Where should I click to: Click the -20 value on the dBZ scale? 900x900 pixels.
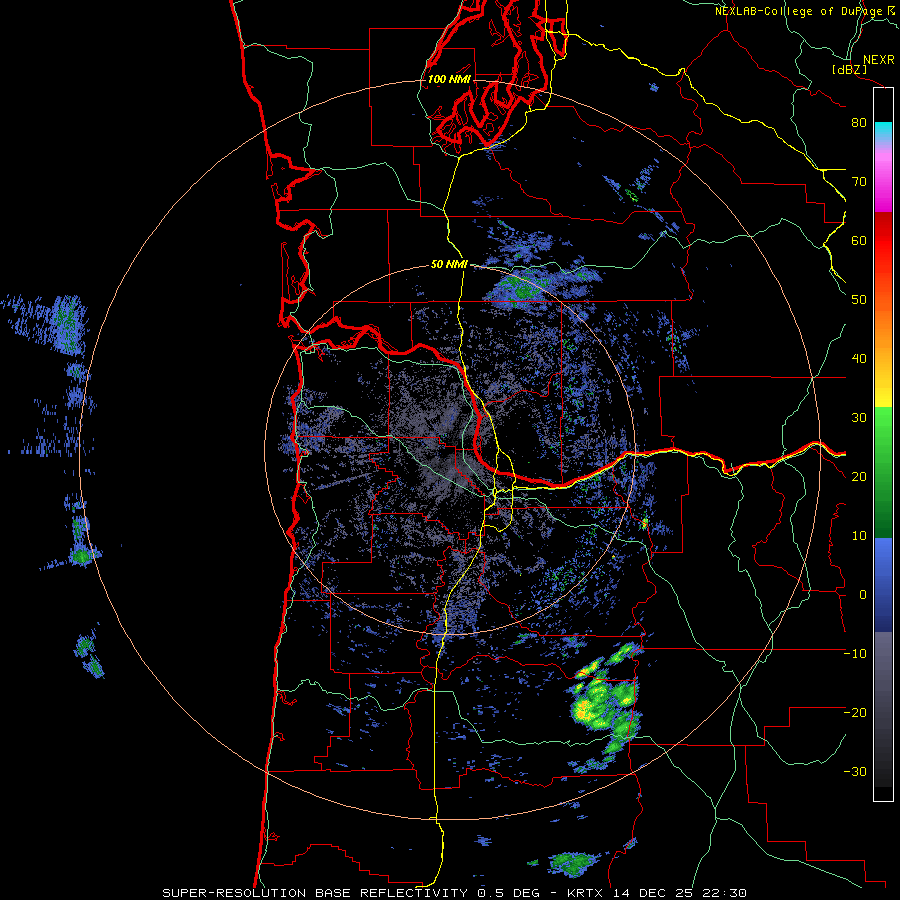855,713
